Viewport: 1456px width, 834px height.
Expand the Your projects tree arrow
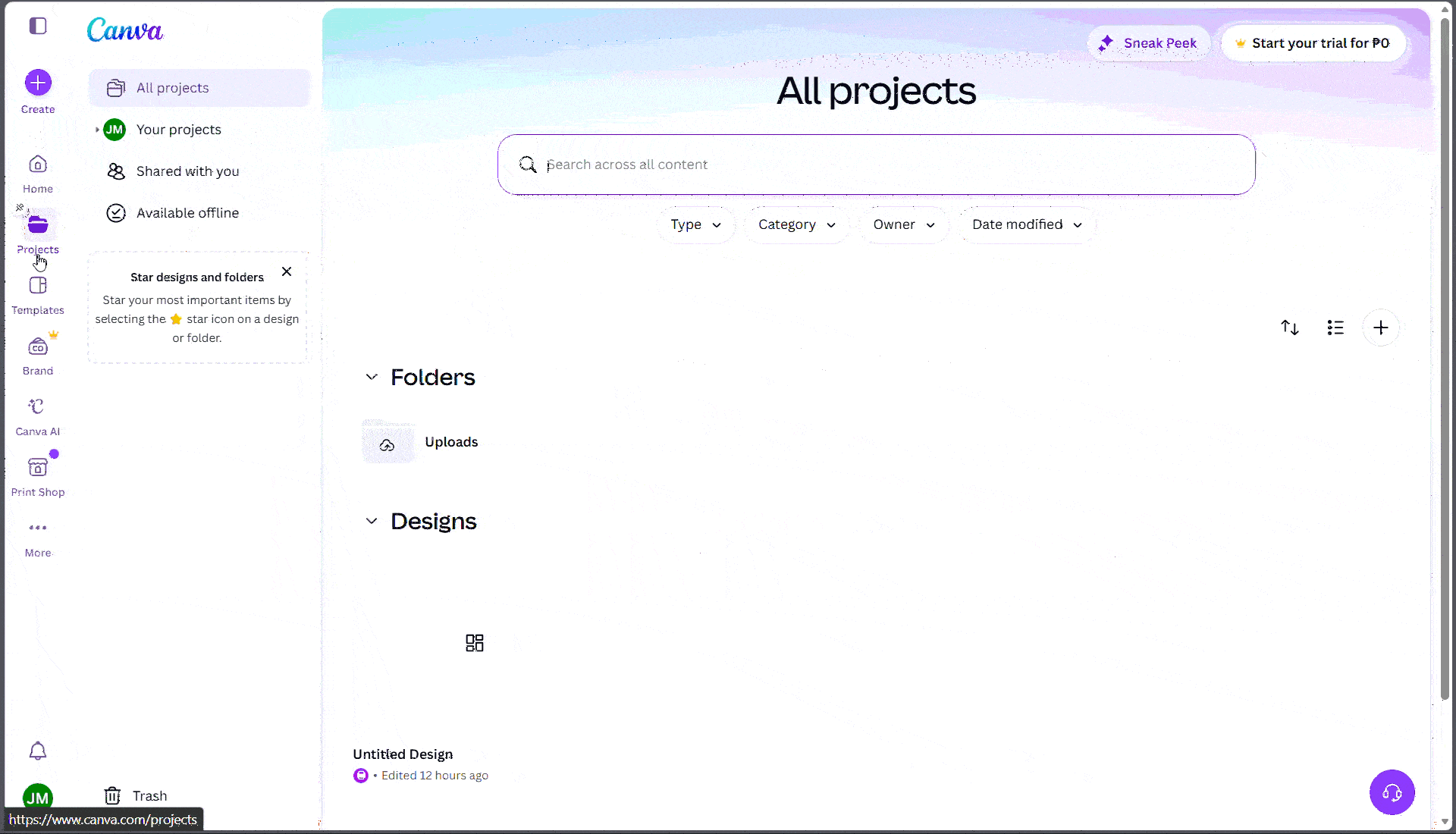pyautogui.click(x=97, y=130)
